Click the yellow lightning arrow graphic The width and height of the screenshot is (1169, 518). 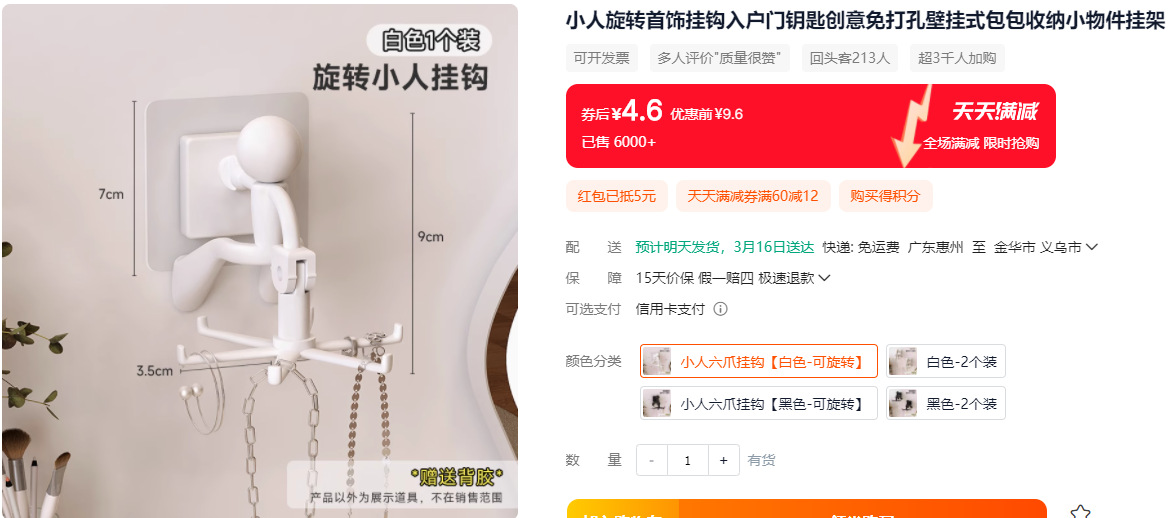coord(914,124)
